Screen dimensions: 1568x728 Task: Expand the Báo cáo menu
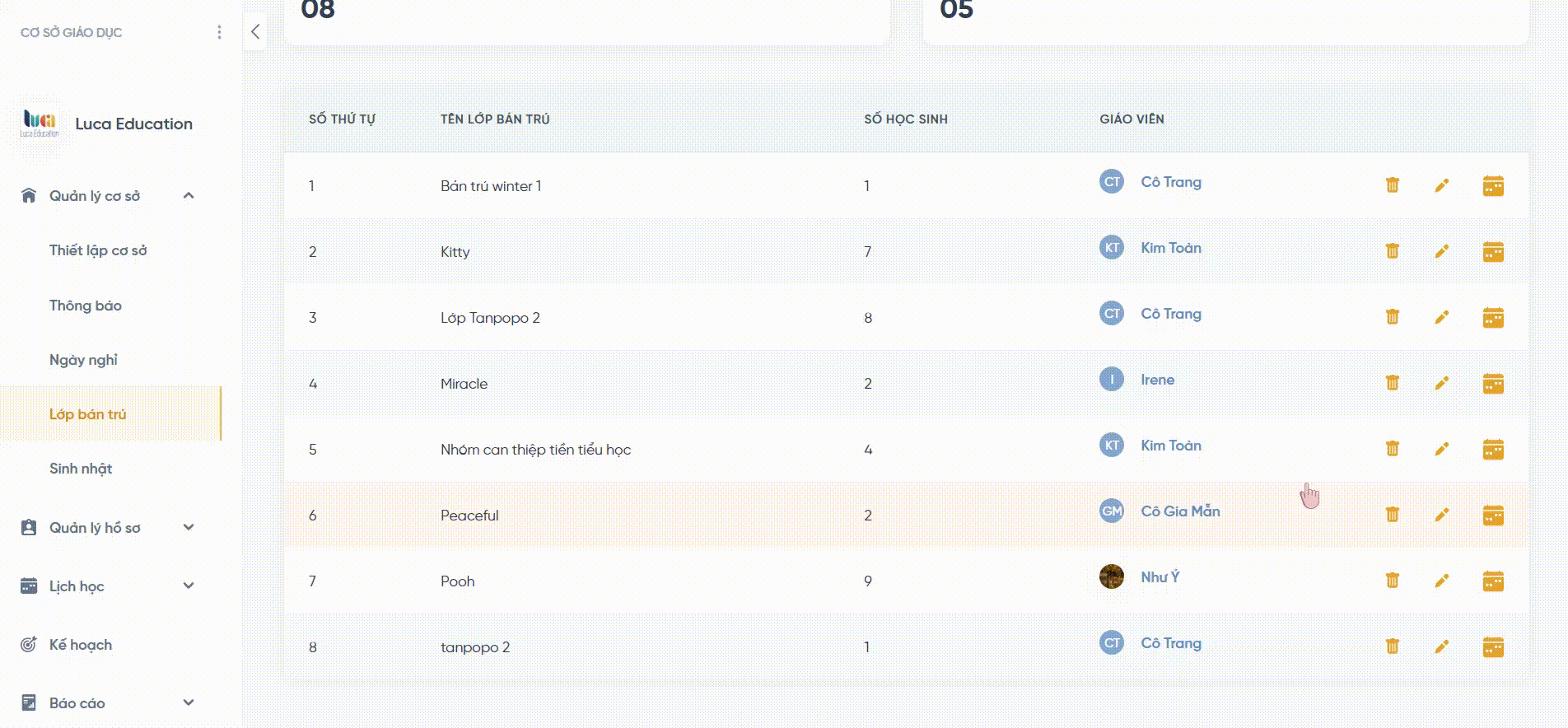(189, 703)
